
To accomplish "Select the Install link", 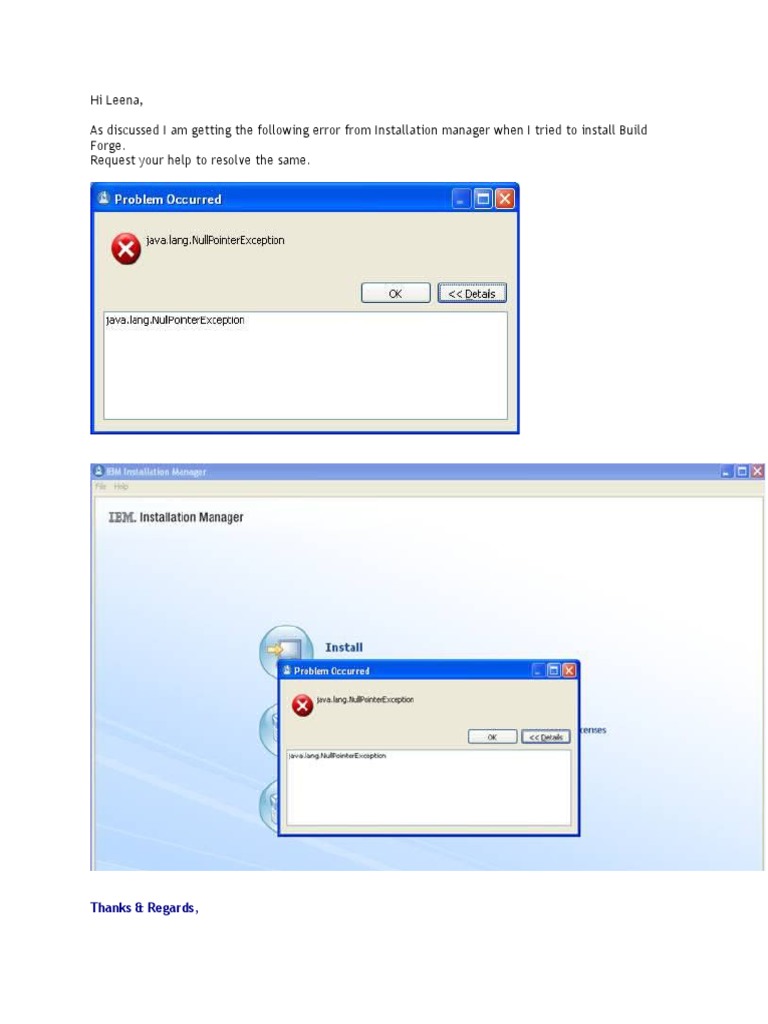I will pyautogui.click(x=344, y=647).
